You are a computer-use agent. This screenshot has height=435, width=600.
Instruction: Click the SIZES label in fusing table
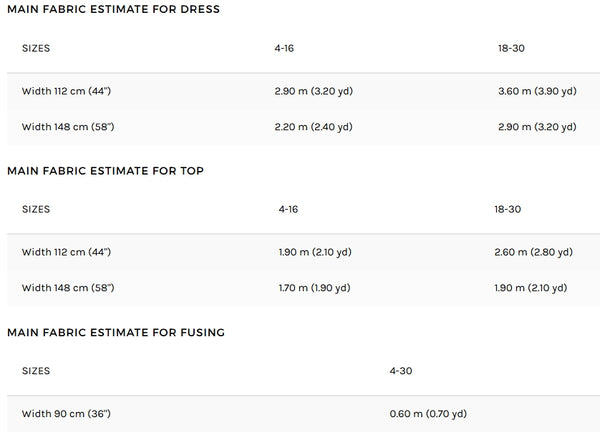[36, 371]
